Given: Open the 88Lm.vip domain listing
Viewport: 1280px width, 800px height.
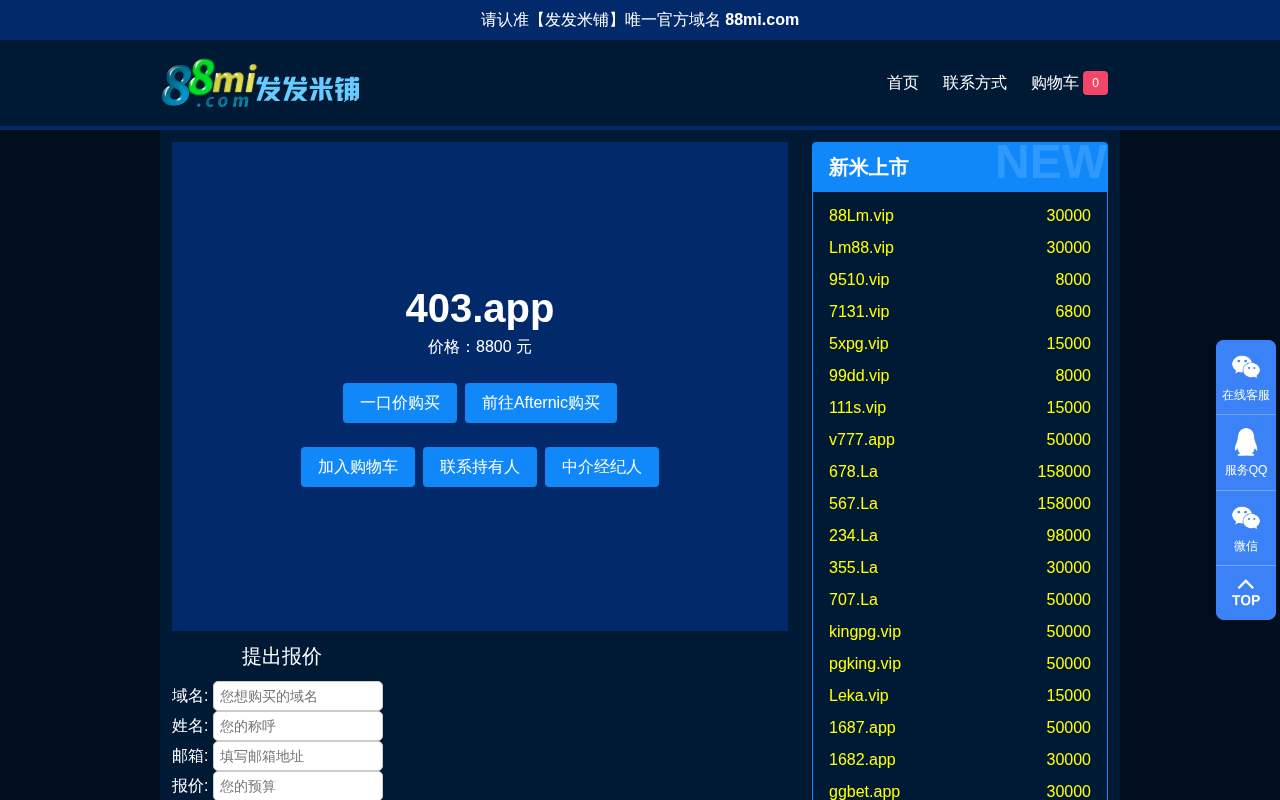Looking at the screenshot, I should pyautogui.click(x=861, y=216).
